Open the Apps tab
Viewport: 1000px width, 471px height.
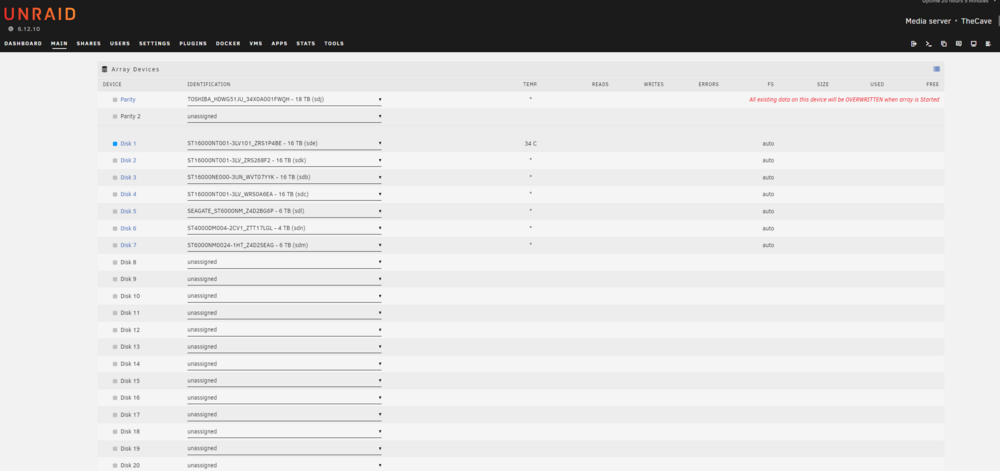(279, 43)
